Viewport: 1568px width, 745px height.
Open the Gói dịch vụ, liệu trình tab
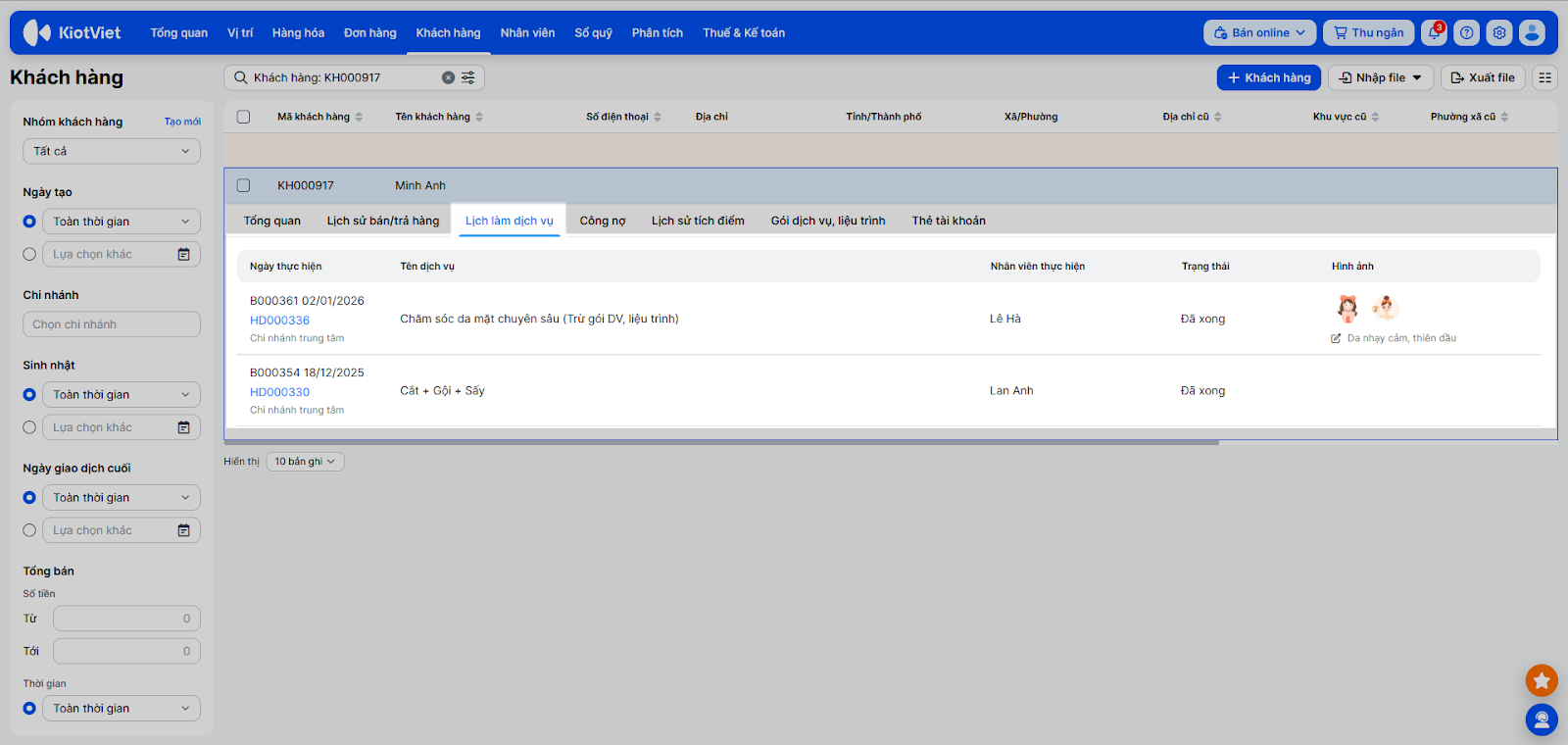[828, 221]
